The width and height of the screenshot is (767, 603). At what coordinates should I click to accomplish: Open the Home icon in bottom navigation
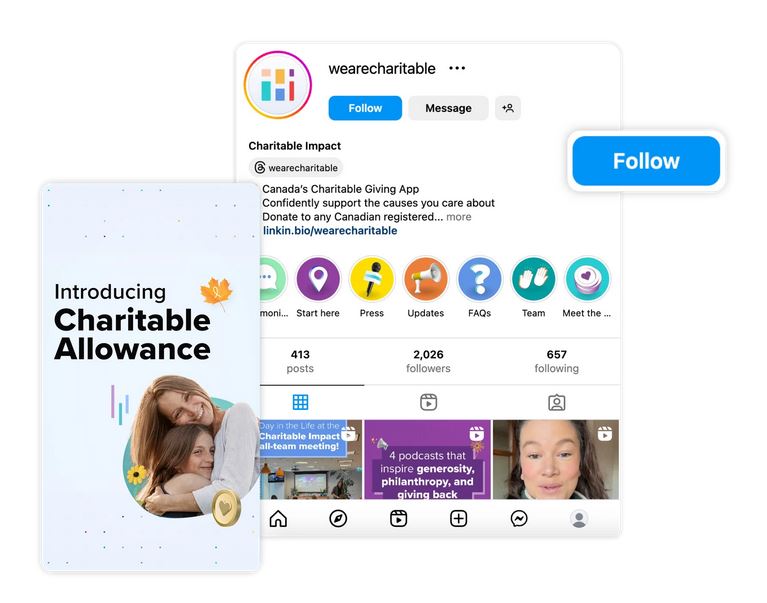pyautogui.click(x=278, y=518)
